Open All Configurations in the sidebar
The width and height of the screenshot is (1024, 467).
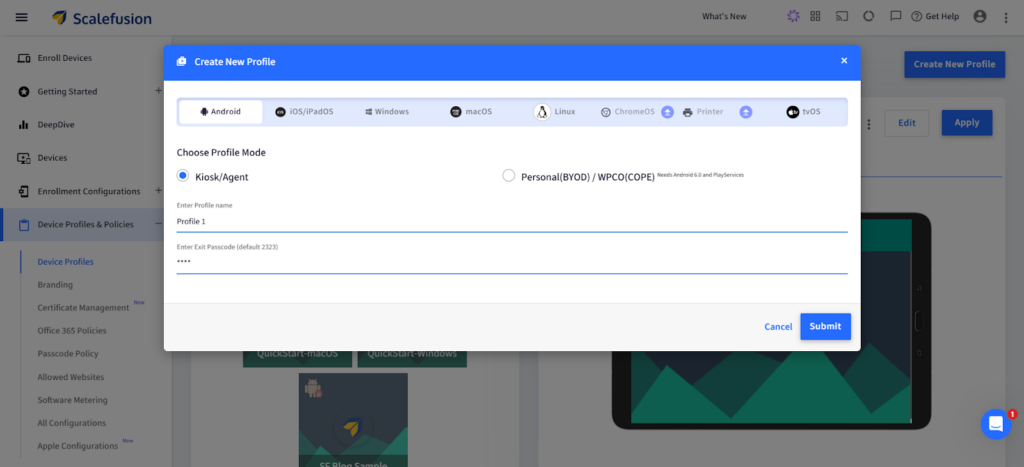[x=71, y=423]
